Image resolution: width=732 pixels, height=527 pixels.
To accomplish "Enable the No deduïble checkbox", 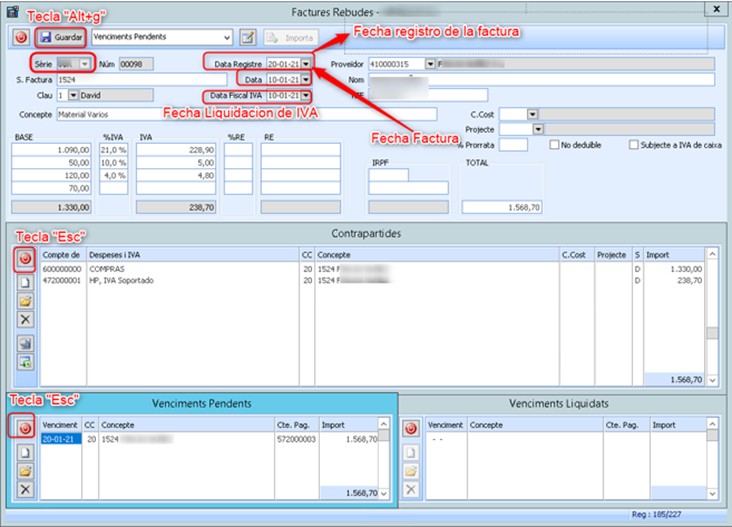I will pos(555,145).
